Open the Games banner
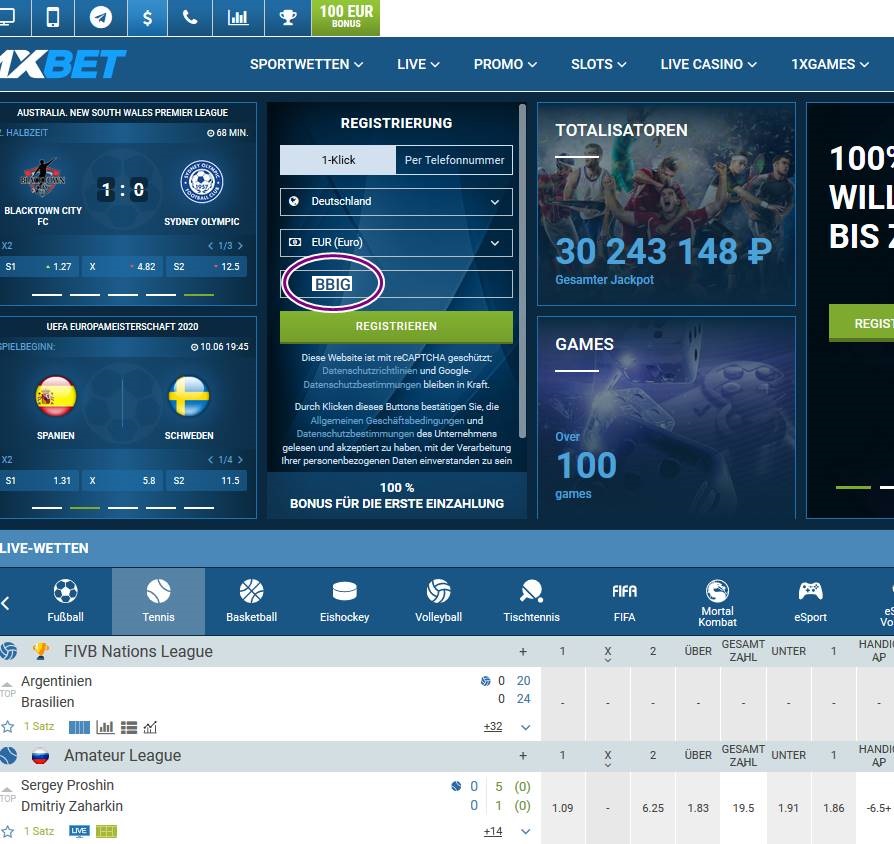The width and height of the screenshot is (894, 844). point(666,417)
